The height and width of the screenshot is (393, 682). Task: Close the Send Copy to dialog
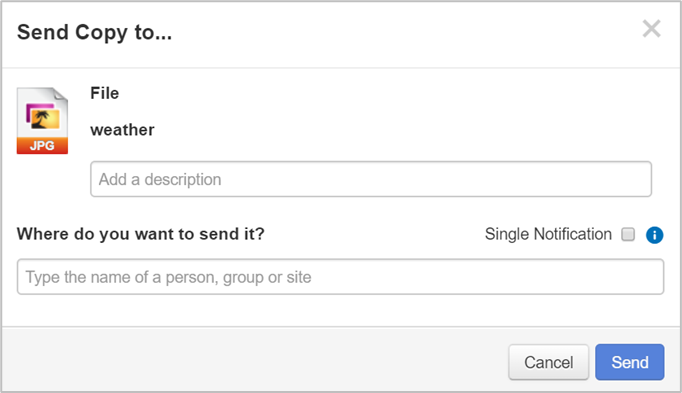[x=652, y=29]
